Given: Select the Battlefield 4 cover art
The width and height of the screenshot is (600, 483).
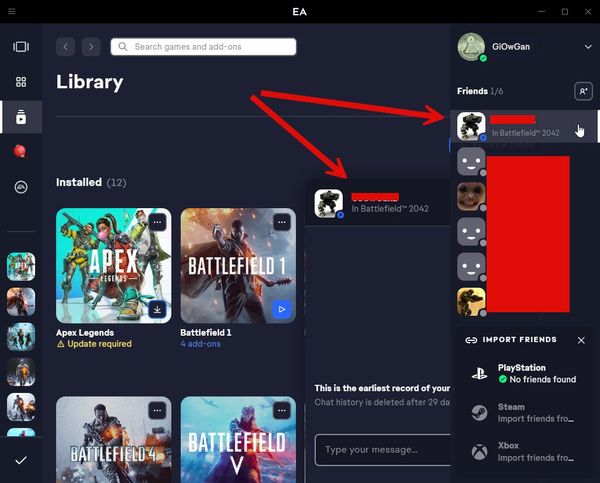Looking at the screenshot, I should 114,440.
